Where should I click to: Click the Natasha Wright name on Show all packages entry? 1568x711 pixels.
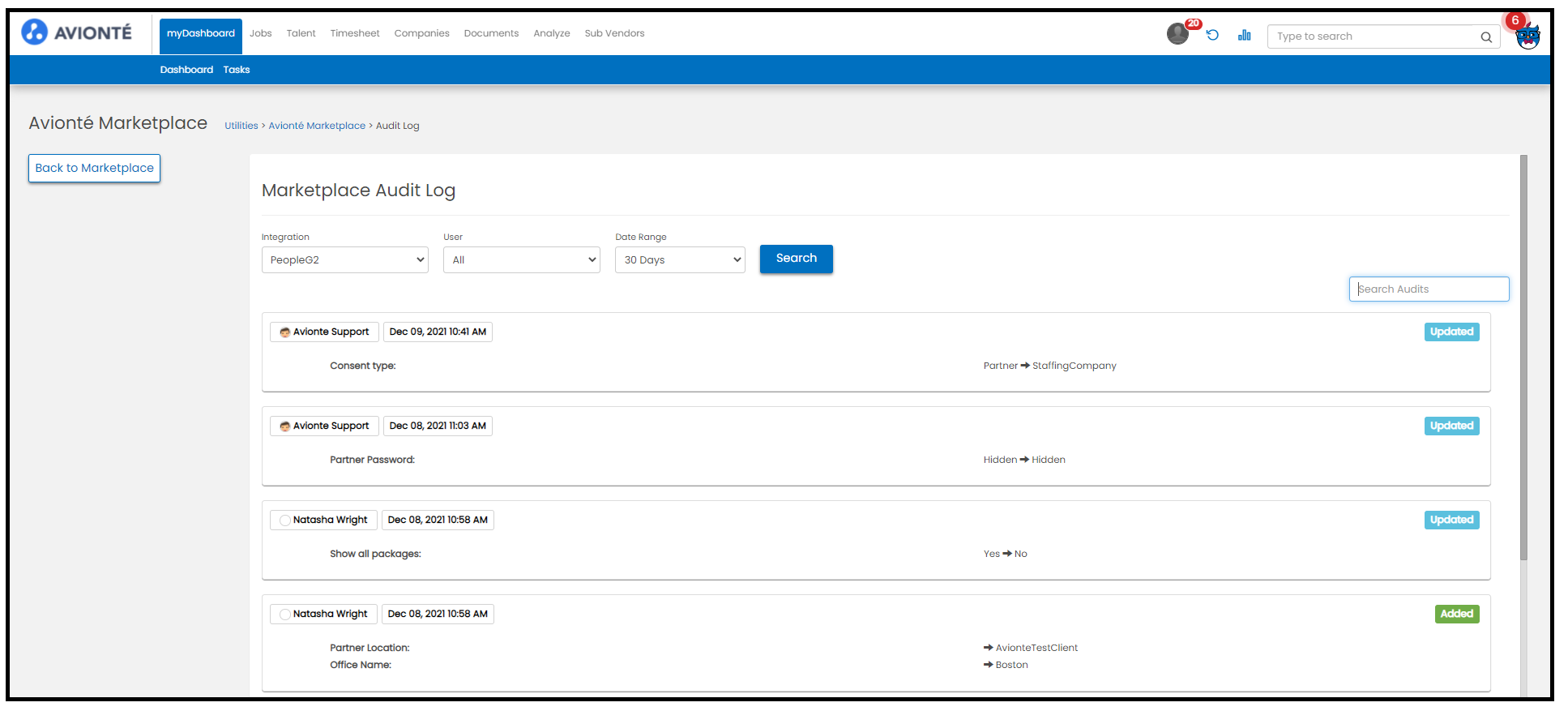coord(330,520)
